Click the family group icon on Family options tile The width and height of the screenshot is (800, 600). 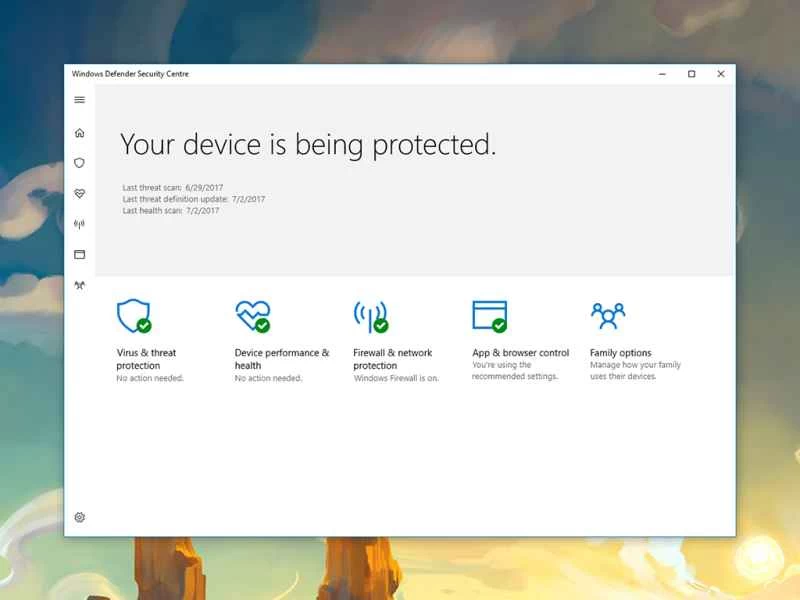tap(608, 315)
